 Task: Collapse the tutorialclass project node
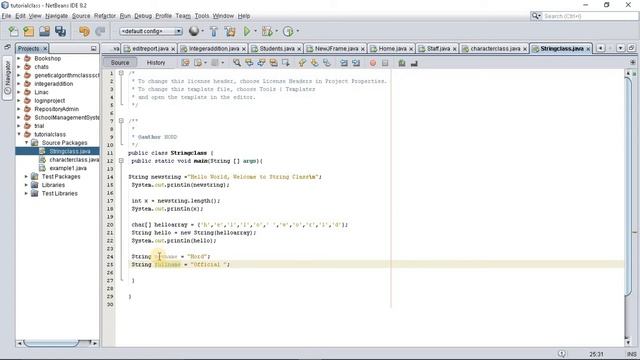pyautogui.click(x=19, y=134)
